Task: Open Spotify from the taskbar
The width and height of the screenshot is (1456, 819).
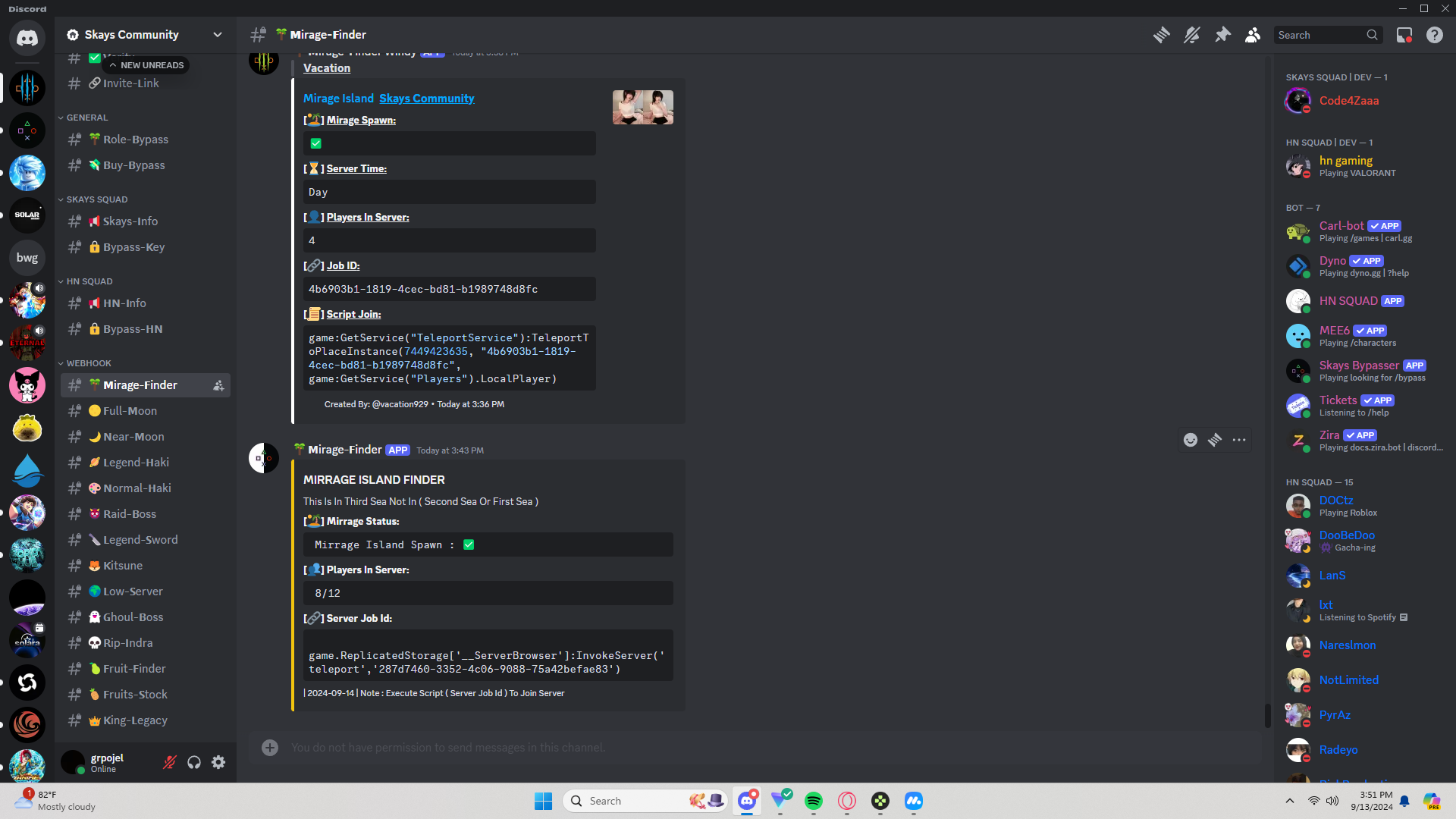Action: point(814,801)
